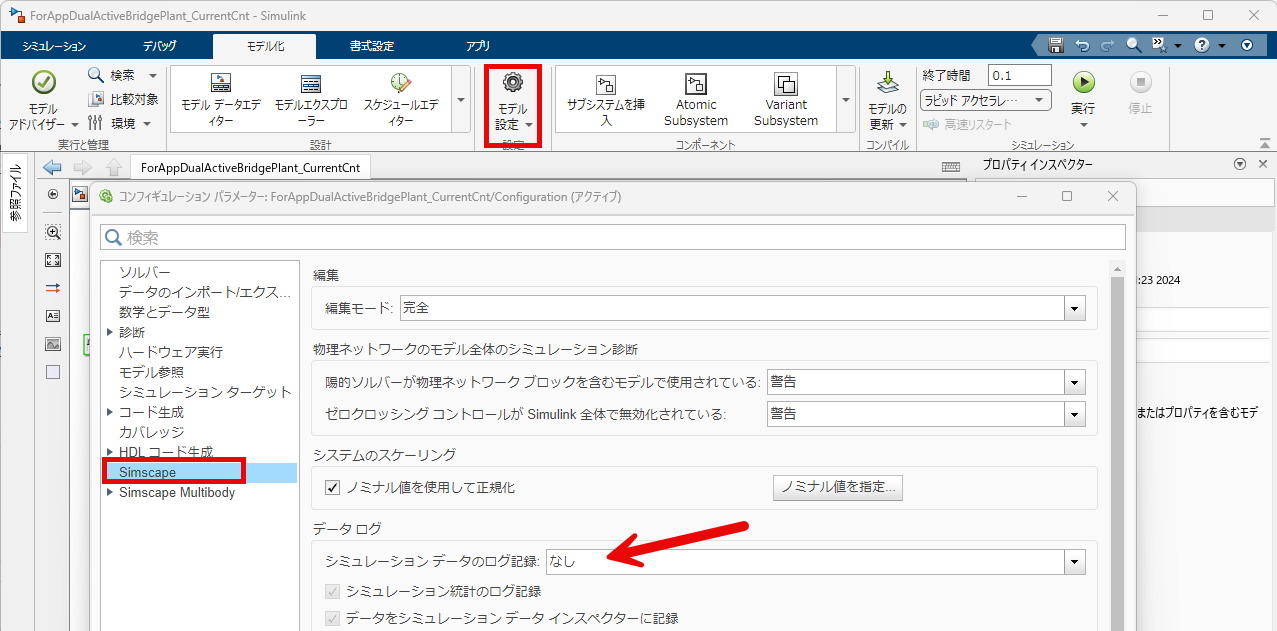Save the model with the floppy icon
The width and height of the screenshot is (1277, 631).
tap(1055, 45)
